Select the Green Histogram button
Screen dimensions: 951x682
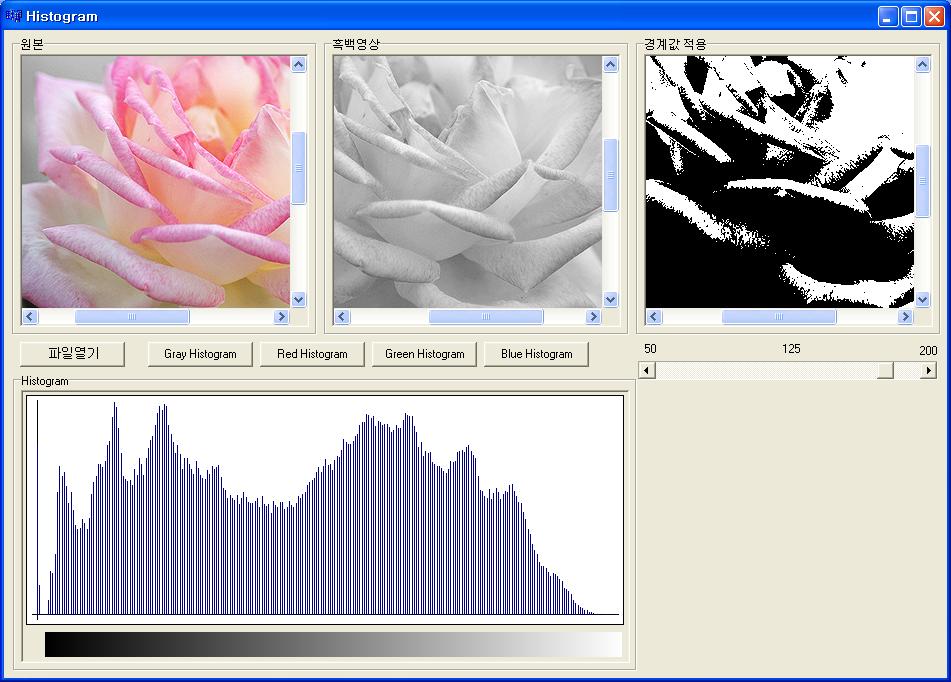click(424, 354)
